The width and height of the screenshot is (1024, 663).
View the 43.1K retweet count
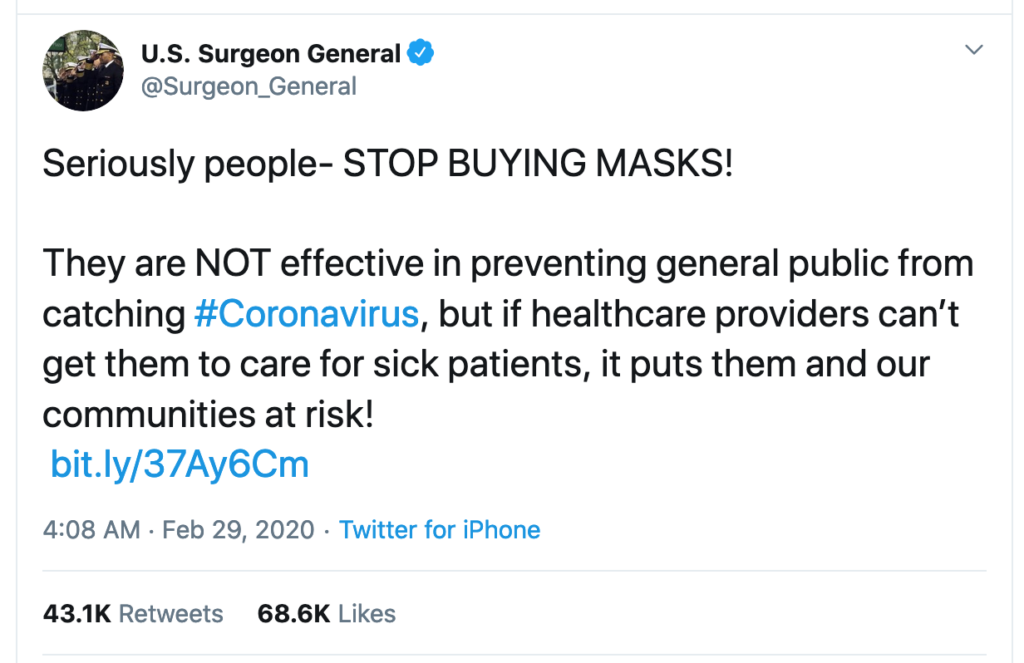coord(77,614)
